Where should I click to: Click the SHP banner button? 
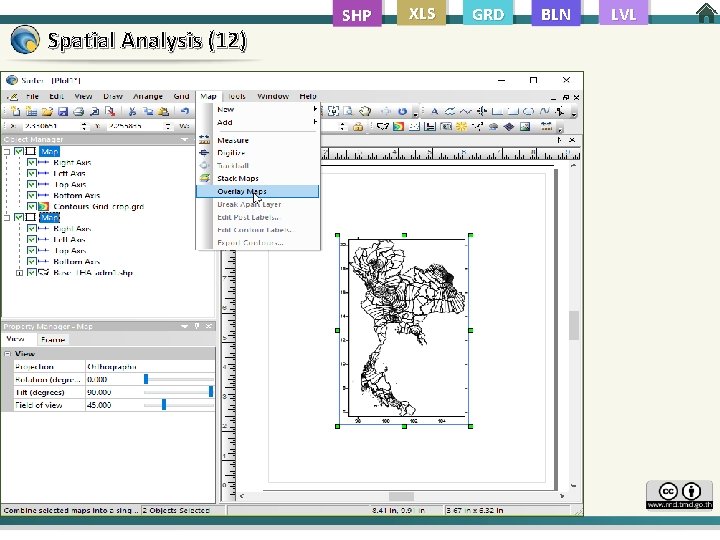coord(357,14)
